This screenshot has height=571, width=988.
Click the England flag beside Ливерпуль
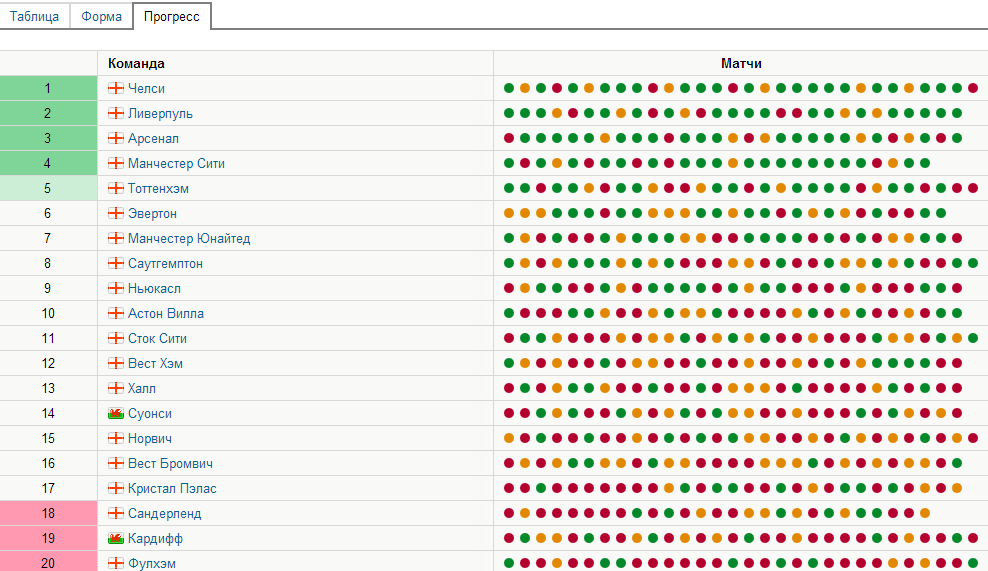point(116,113)
